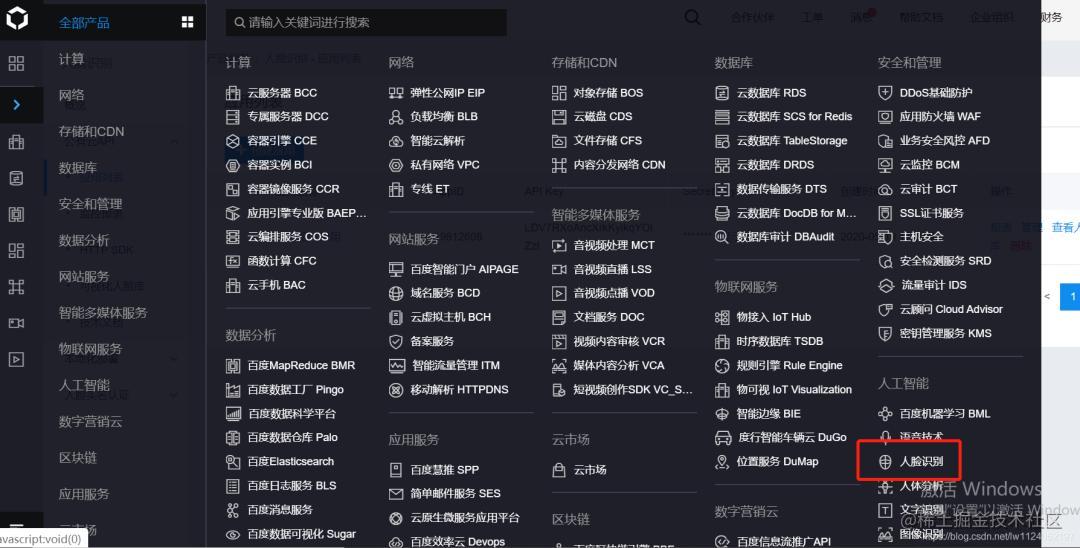Click the Baidu cloud logo icon
Viewport: 1080px width, 548px height.
pyautogui.click(x=17, y=19)
